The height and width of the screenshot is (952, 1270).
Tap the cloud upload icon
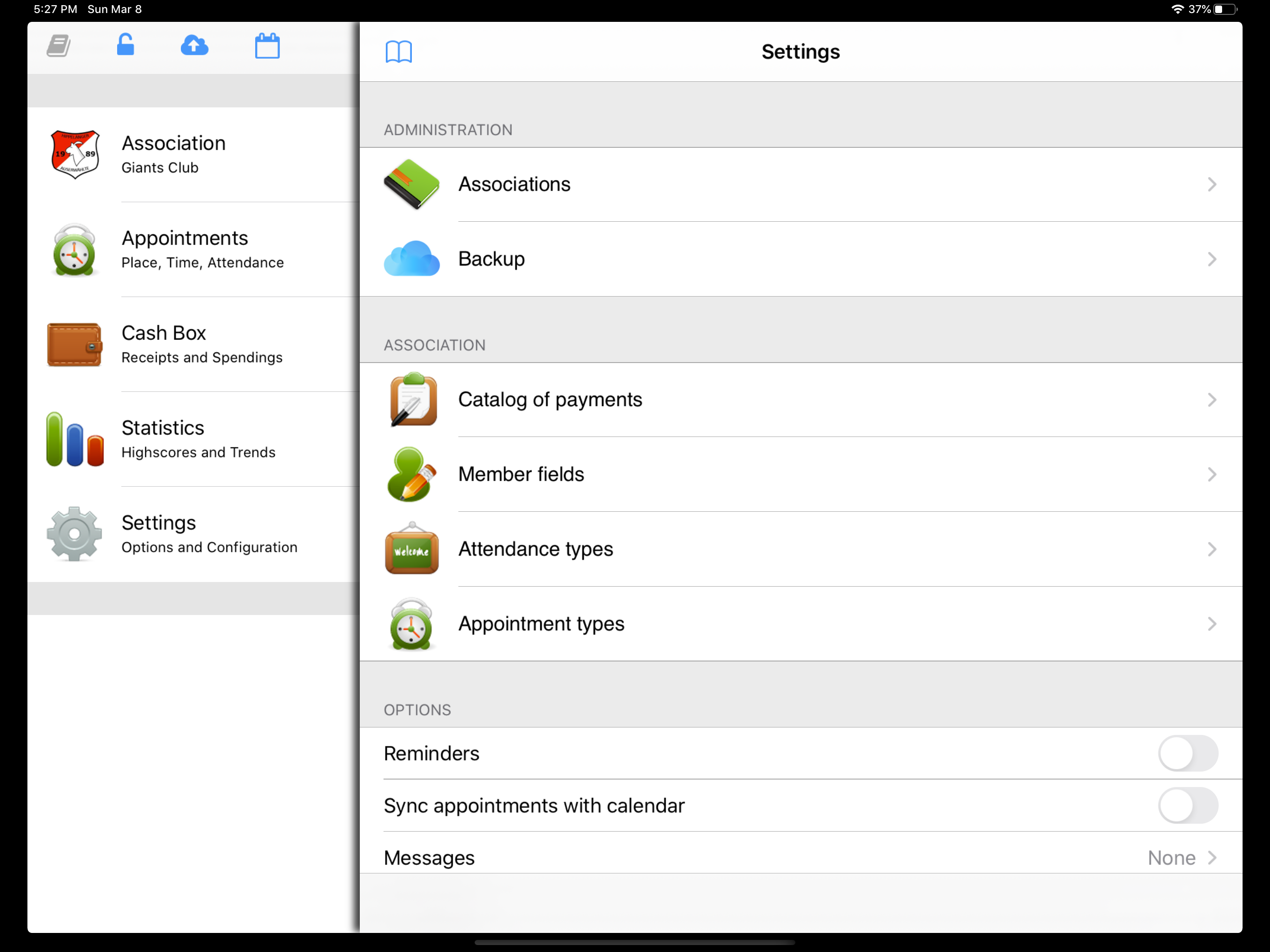click(x=195, y=46)
